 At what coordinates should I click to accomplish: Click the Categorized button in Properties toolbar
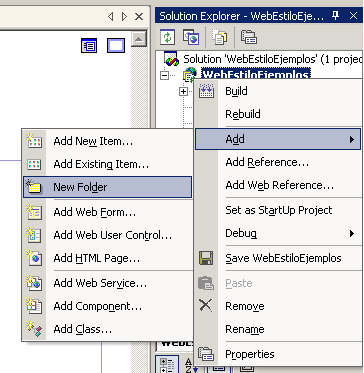point(167,365)
